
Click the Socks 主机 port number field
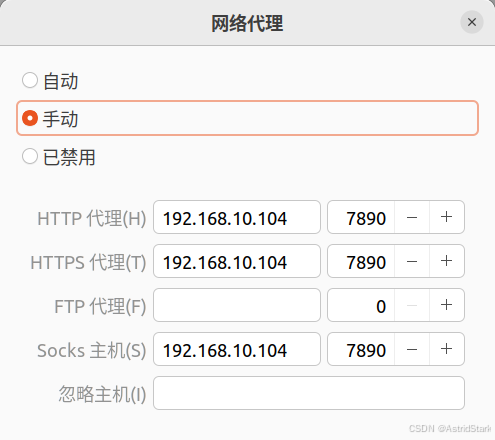coord(361,349)
